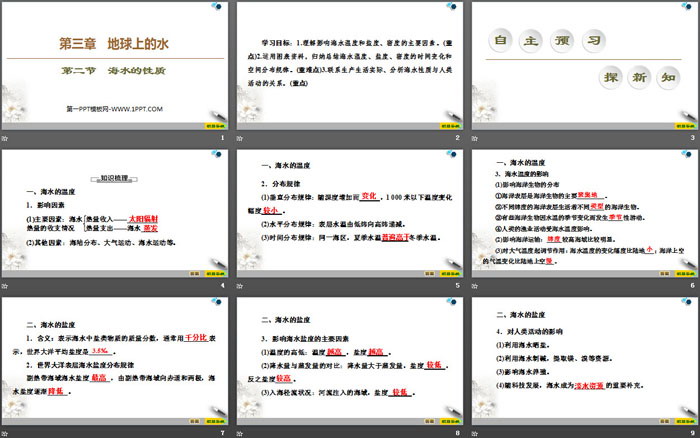Screen dimensions: 700x438
Task: Click the 第一PPT模板网-WWW.1PPT.COM text on slide 1
Action: tap(115, 109)
